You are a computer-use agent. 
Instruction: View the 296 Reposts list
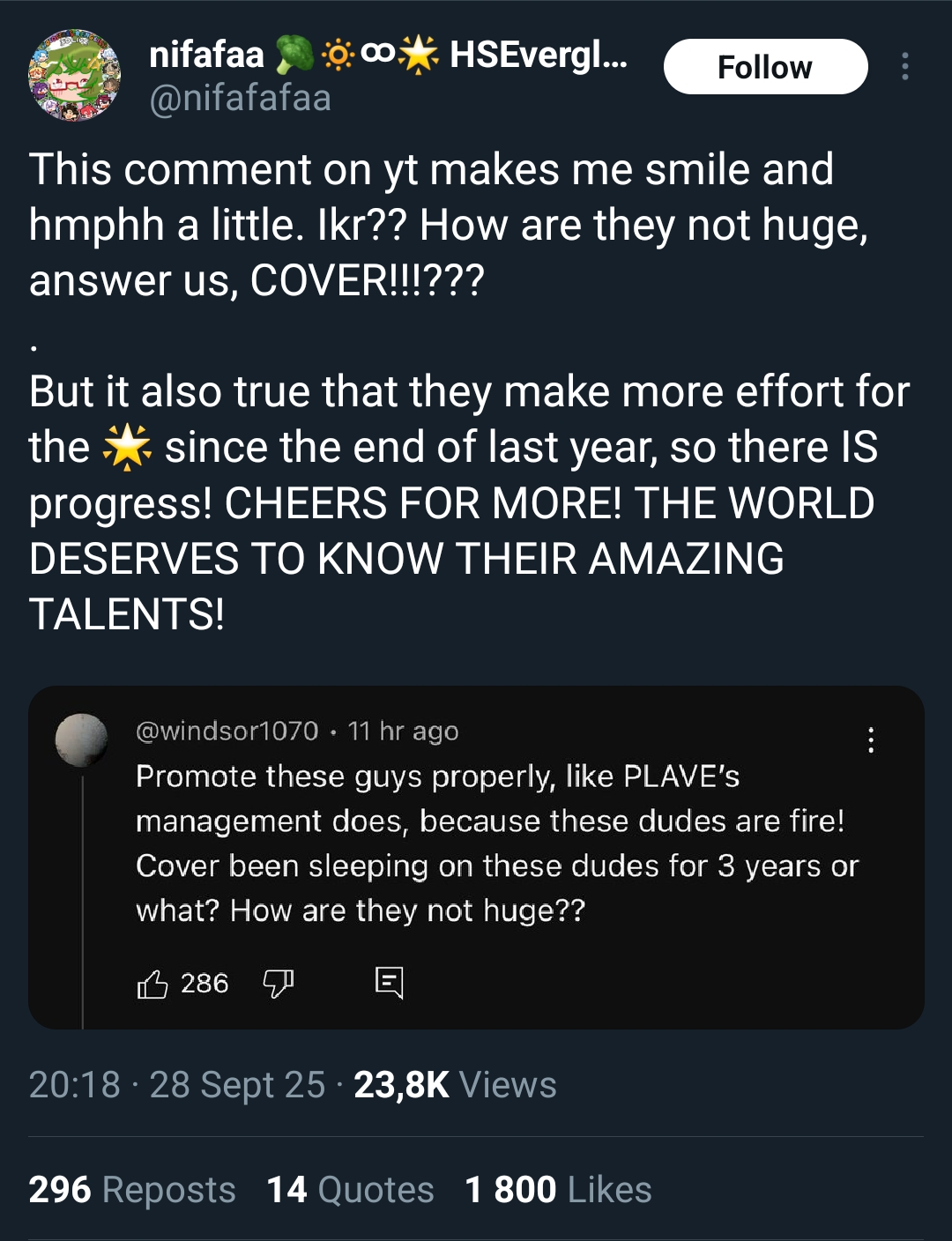click(132, 1190)
